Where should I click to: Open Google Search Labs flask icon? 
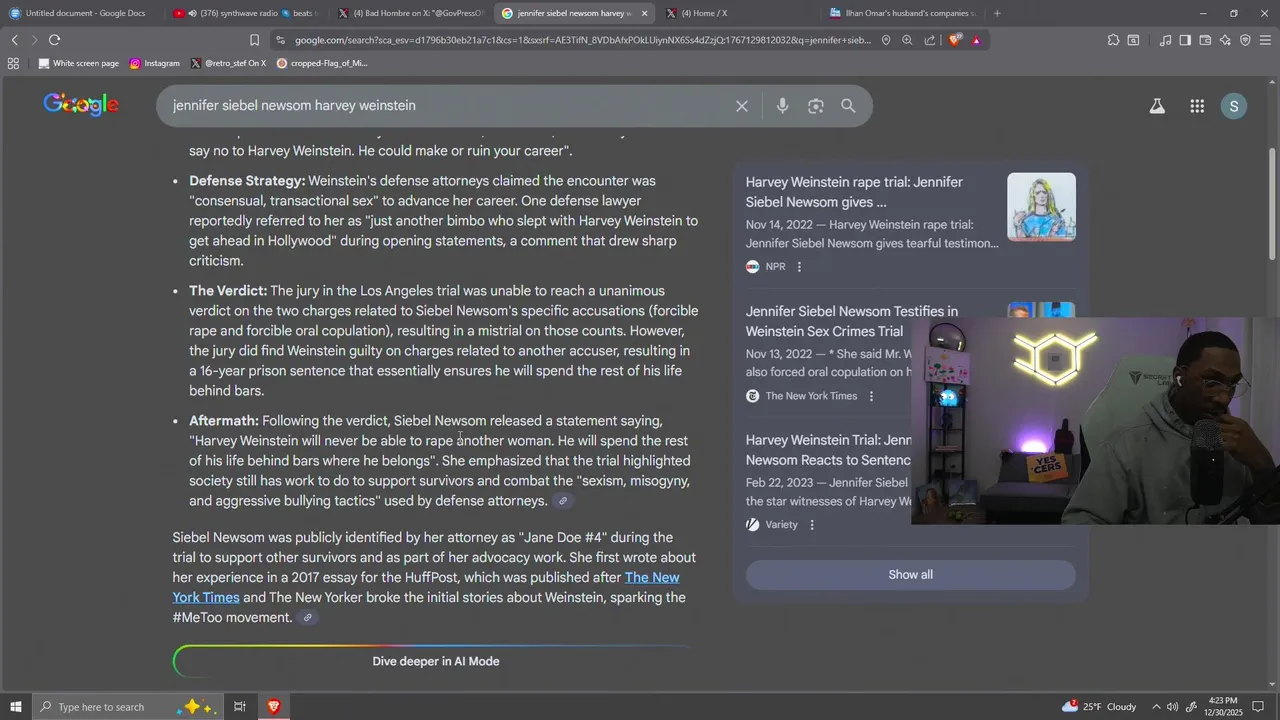coord(1157,106)
